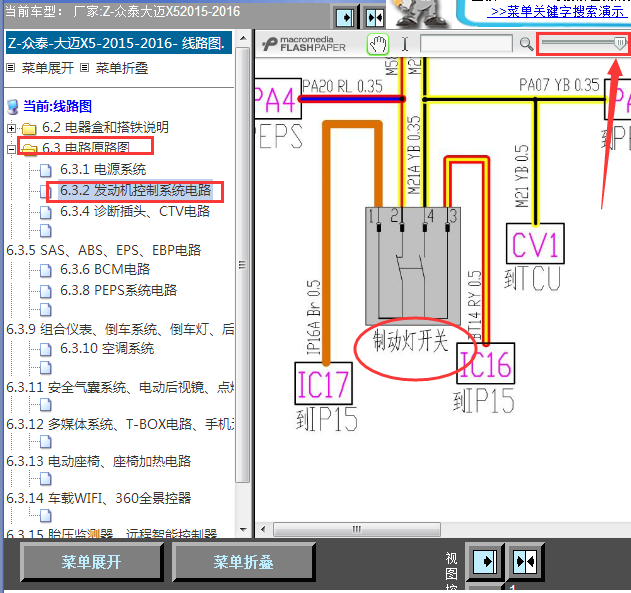Click the magnifier search icon in FlashPaper toolbar
This screenshot has height=593, width=631.
coord(526,43)
